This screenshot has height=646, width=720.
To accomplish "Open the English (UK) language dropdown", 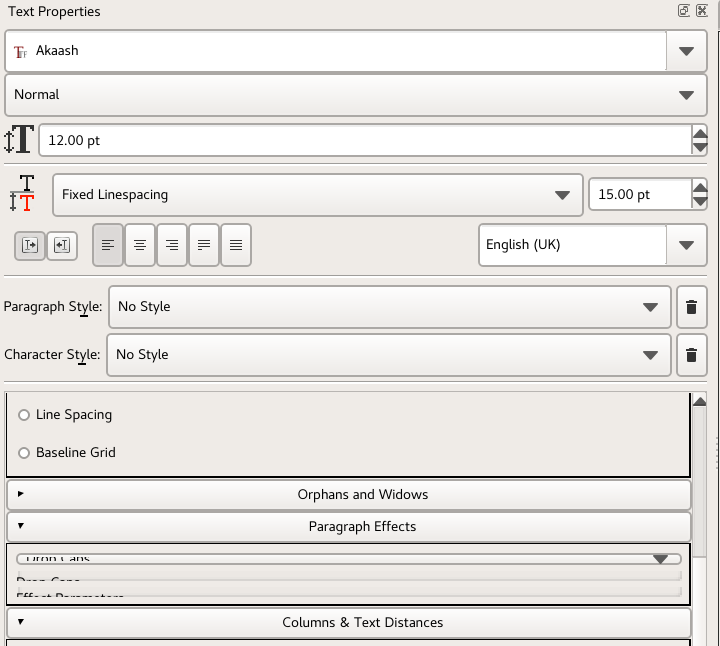I will (x=686, y=245).
